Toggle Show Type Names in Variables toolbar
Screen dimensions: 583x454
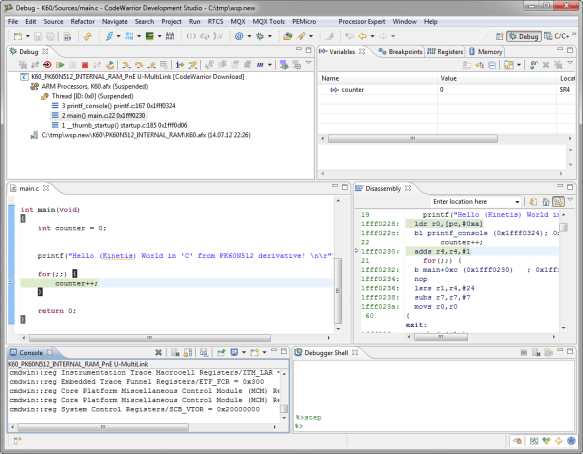(x=467, y=65)
